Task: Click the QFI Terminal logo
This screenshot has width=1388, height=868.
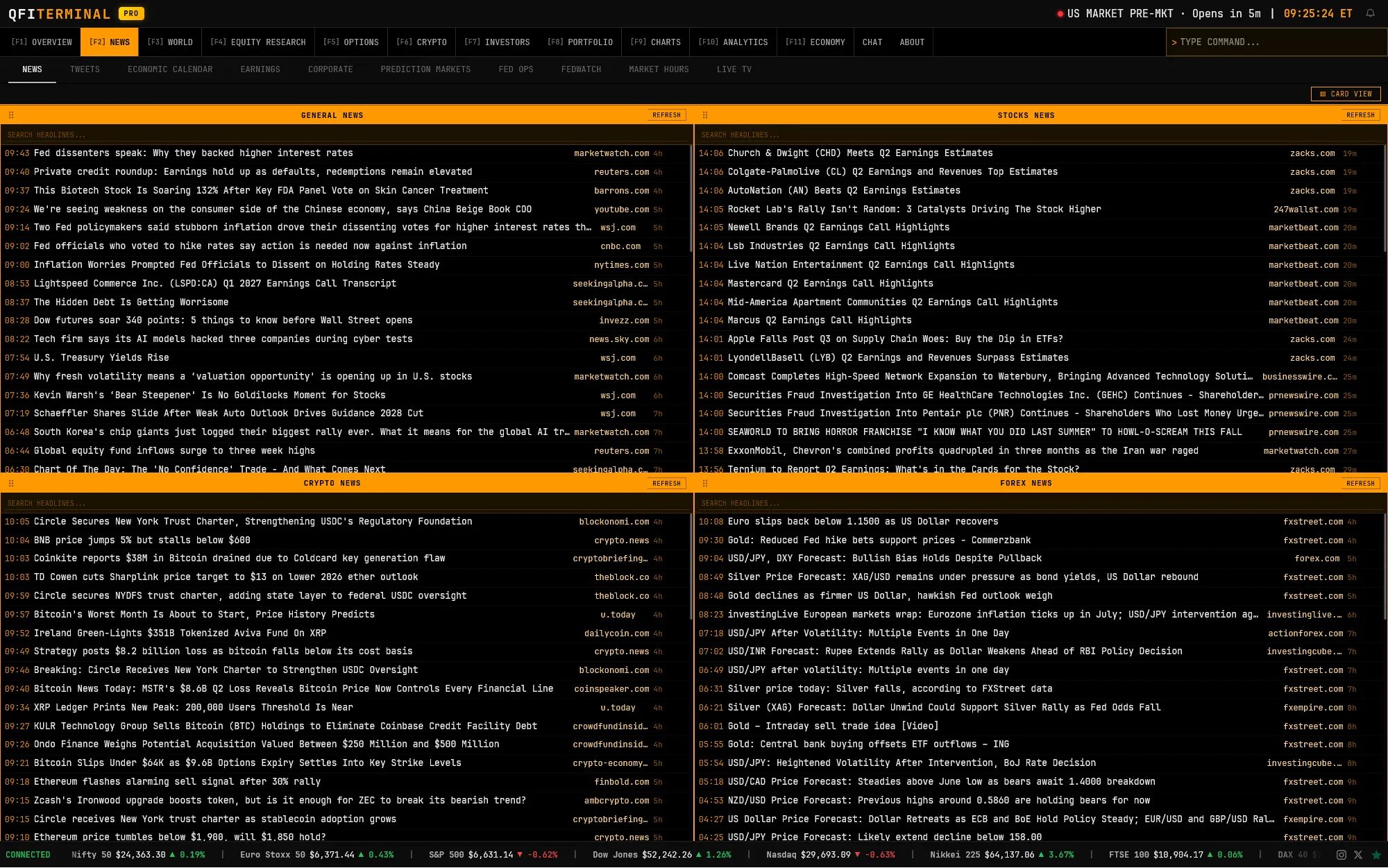Action: pos(60,14)
